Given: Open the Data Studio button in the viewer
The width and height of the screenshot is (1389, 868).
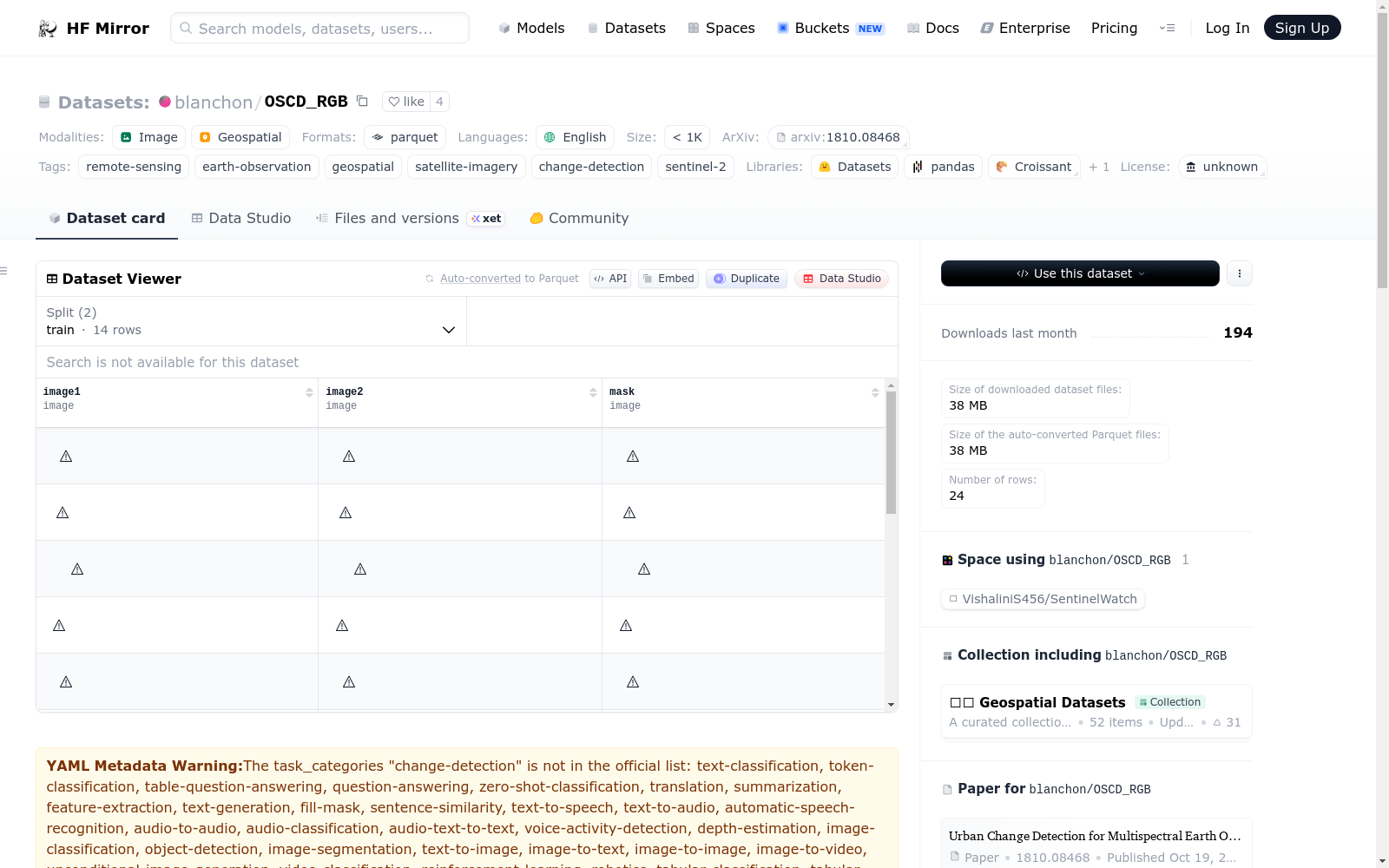Looking at the screenshot, I should (841, 279).
